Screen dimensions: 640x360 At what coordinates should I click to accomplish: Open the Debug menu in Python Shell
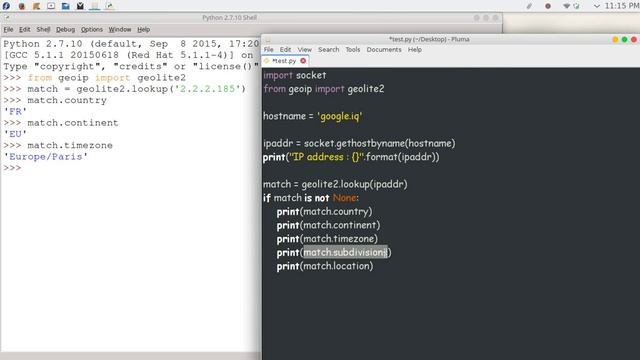click(65, 29)
